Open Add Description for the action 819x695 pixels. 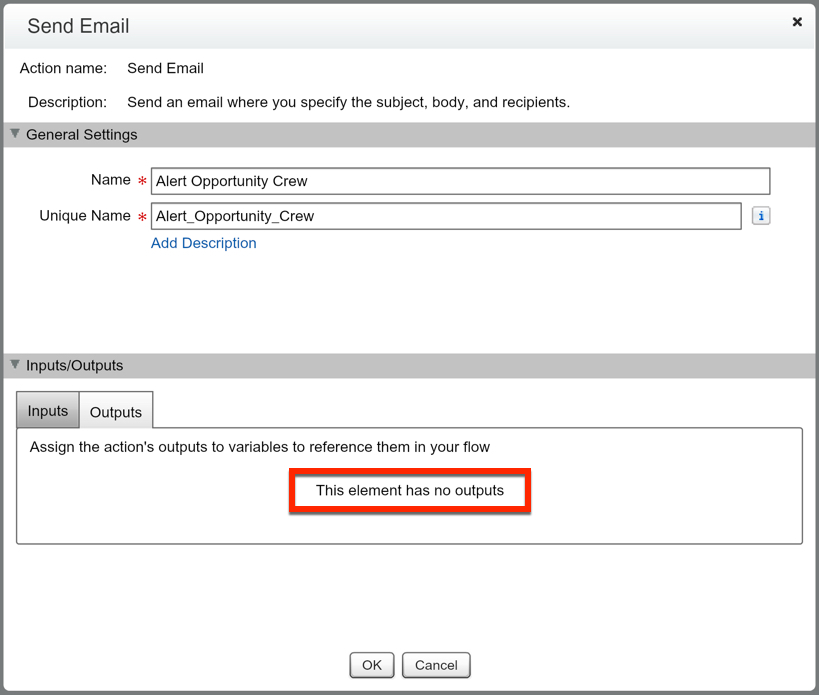(x=203, y=243)
